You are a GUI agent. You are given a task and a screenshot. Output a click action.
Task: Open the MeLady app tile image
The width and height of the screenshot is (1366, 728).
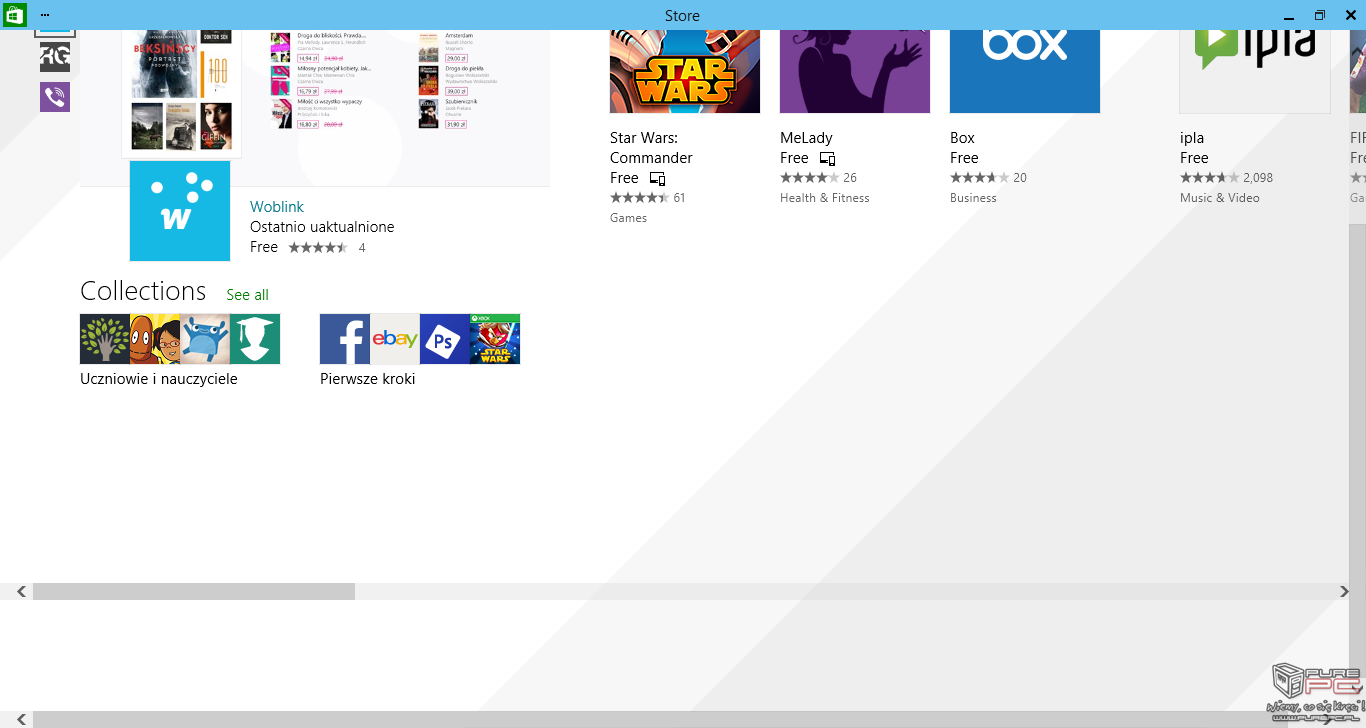[x=855, y=71]
